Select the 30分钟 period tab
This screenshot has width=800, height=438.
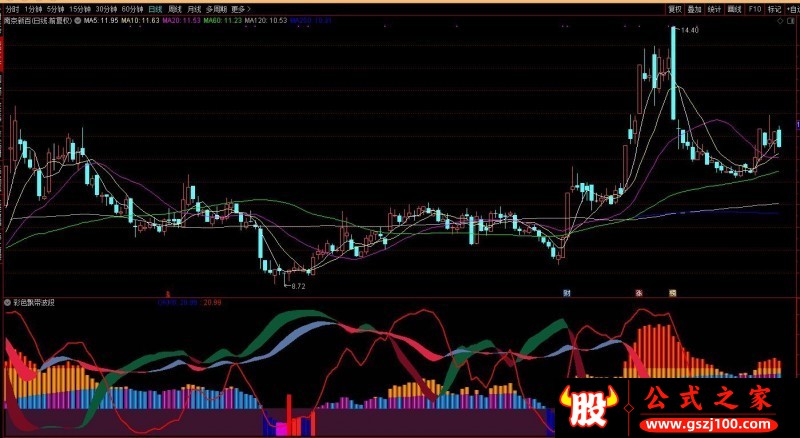pos(106,9)
